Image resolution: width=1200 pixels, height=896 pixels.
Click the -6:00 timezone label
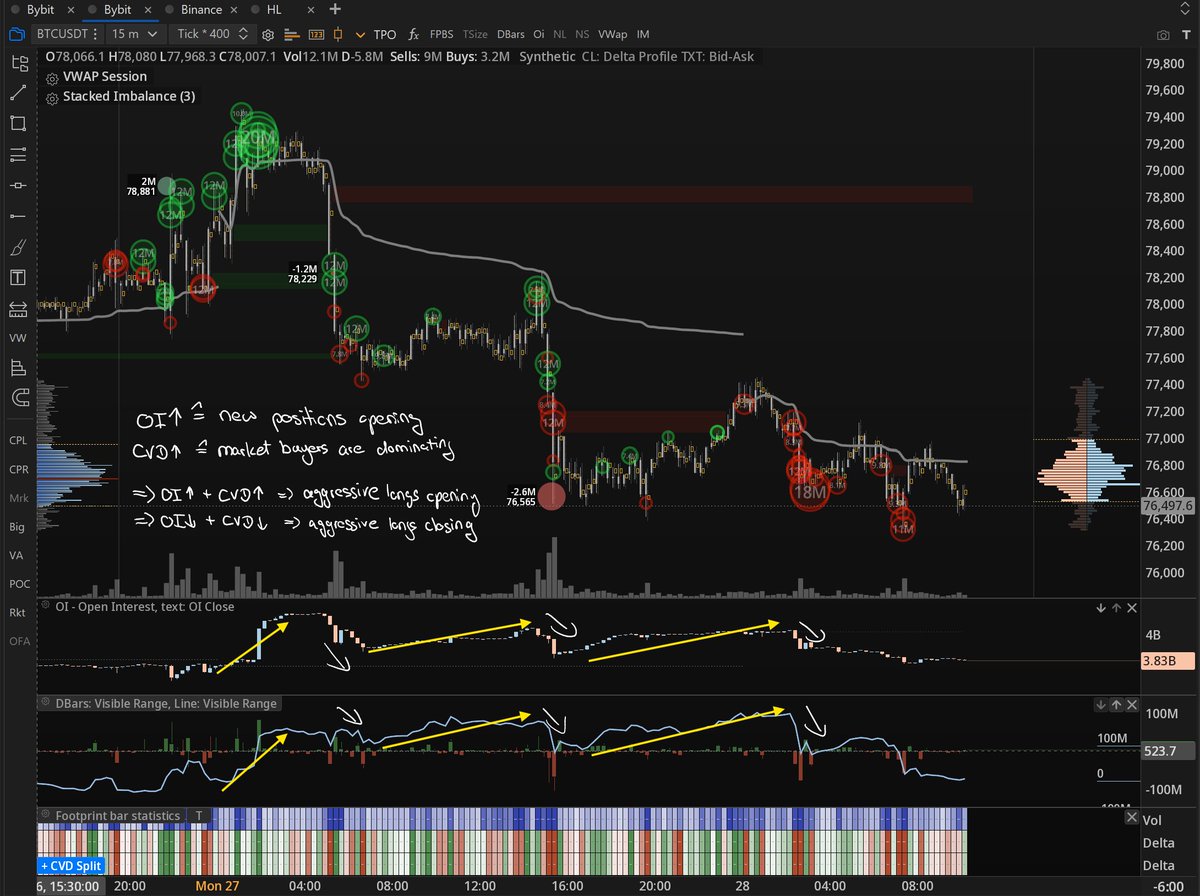click(x=1168, y=886)
